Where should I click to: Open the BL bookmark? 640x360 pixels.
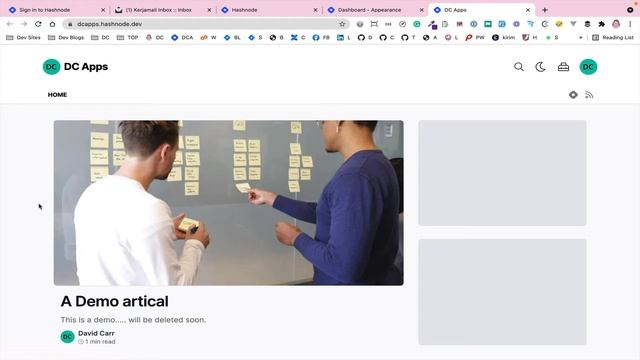click(232, 37)
